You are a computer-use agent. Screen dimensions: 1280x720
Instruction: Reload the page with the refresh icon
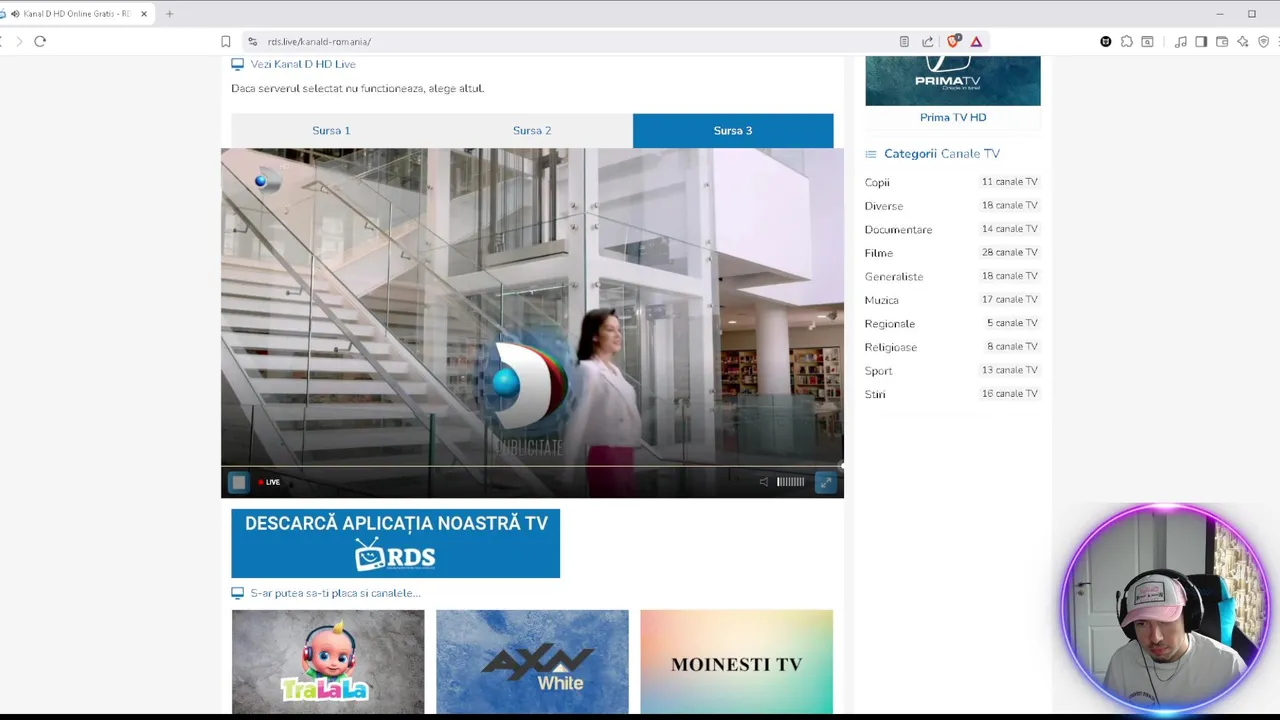click(x=40, y=41)
